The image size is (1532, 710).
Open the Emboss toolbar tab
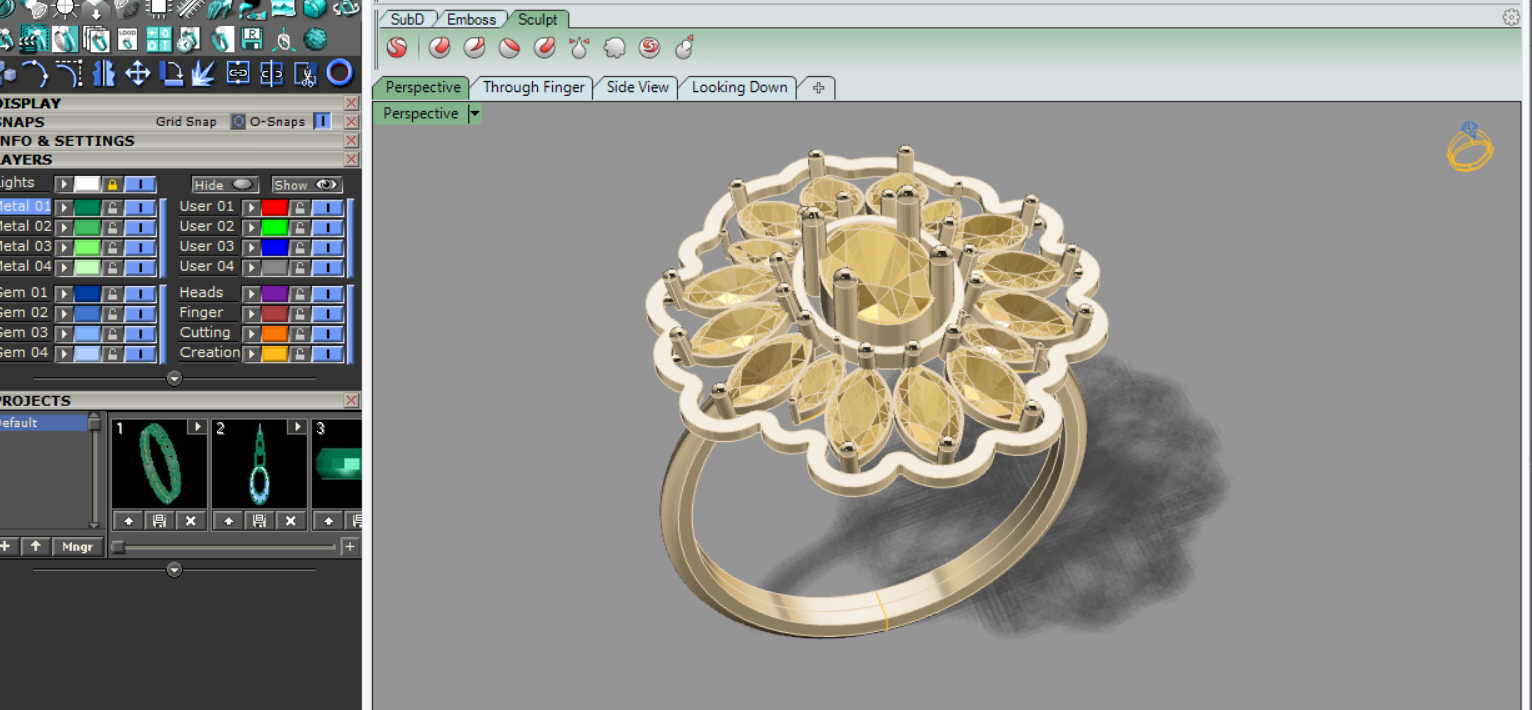coord(471,19)
